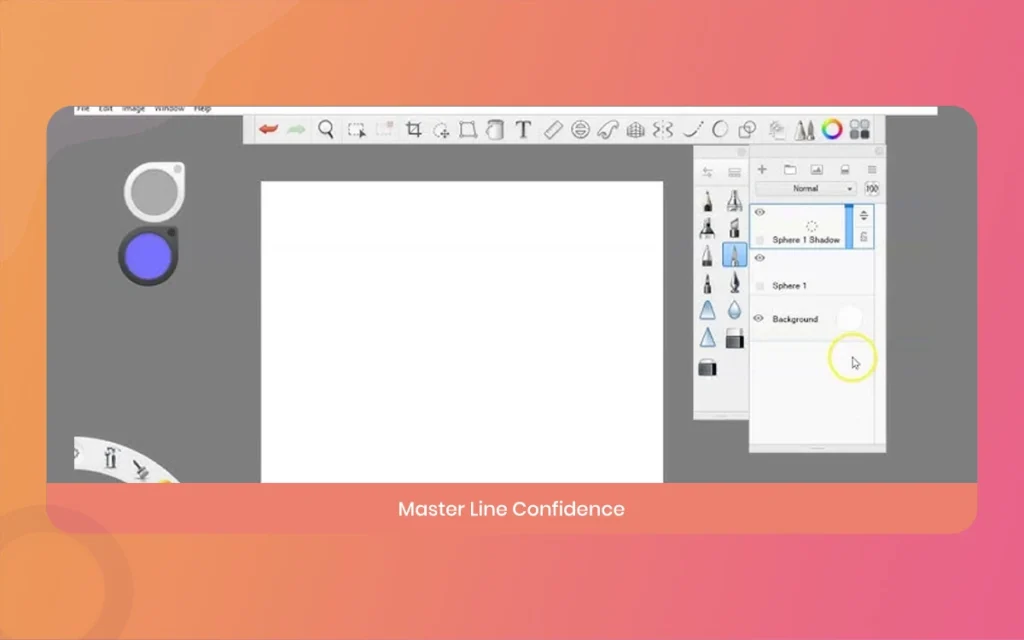The width and height of the screenshot is (1024, 640).
Task: Click the layer opacity 100 field
Action: [x=872, y=189]
